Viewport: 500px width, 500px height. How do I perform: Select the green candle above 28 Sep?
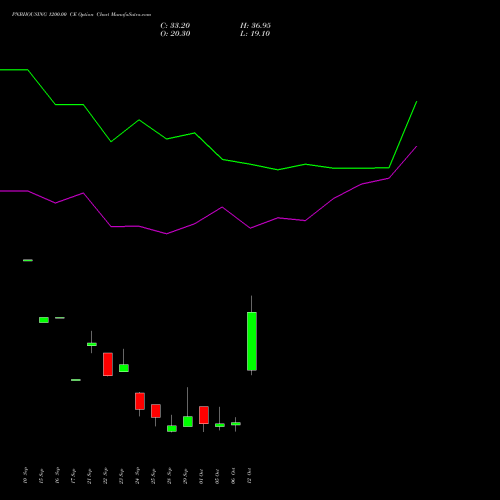[x=172, y=429]
